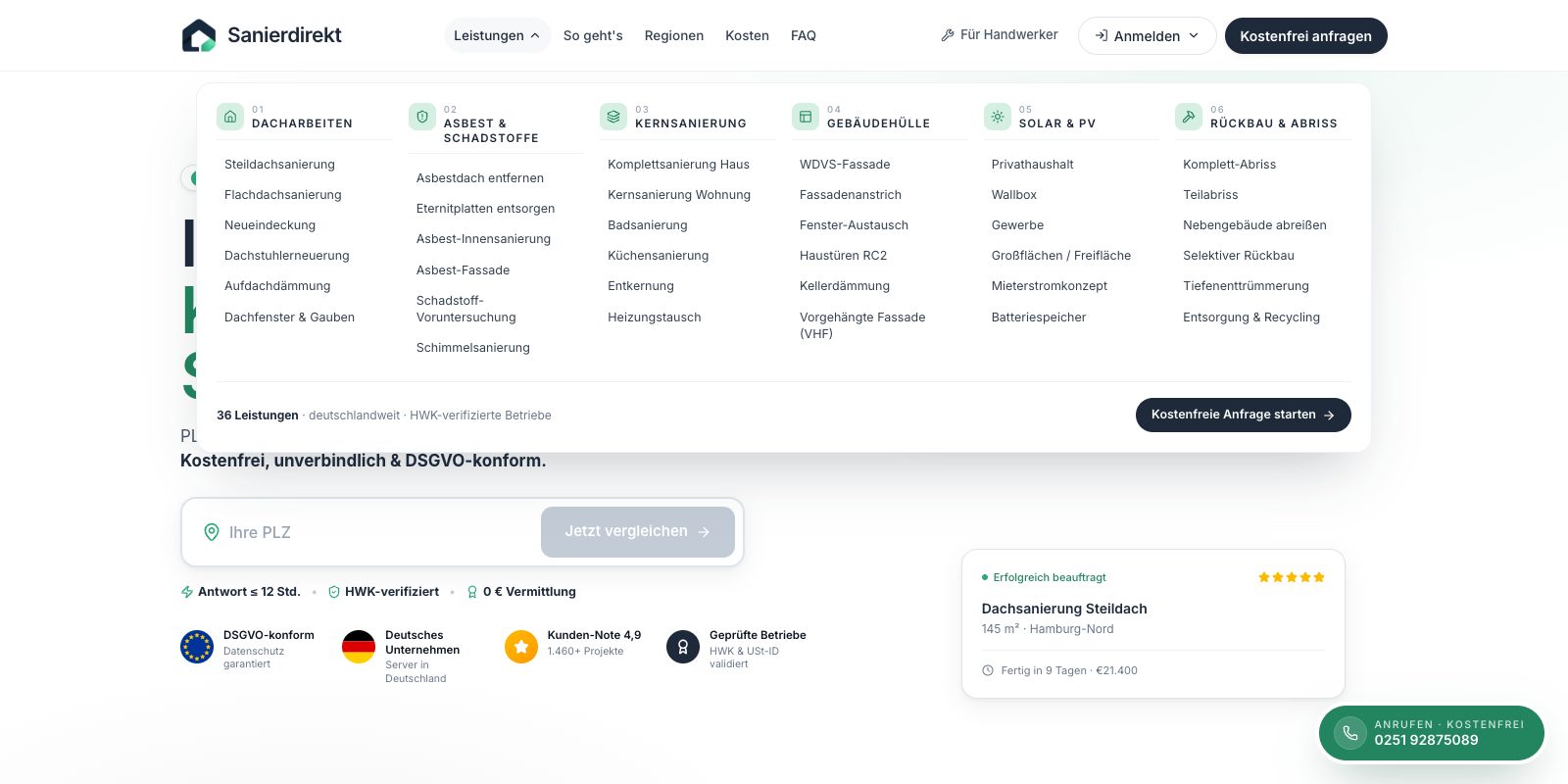Image resolution: width=1568 pixels, height=784 pixels.
Task: Open FAQ in navigation
Action: coord(804,35)
